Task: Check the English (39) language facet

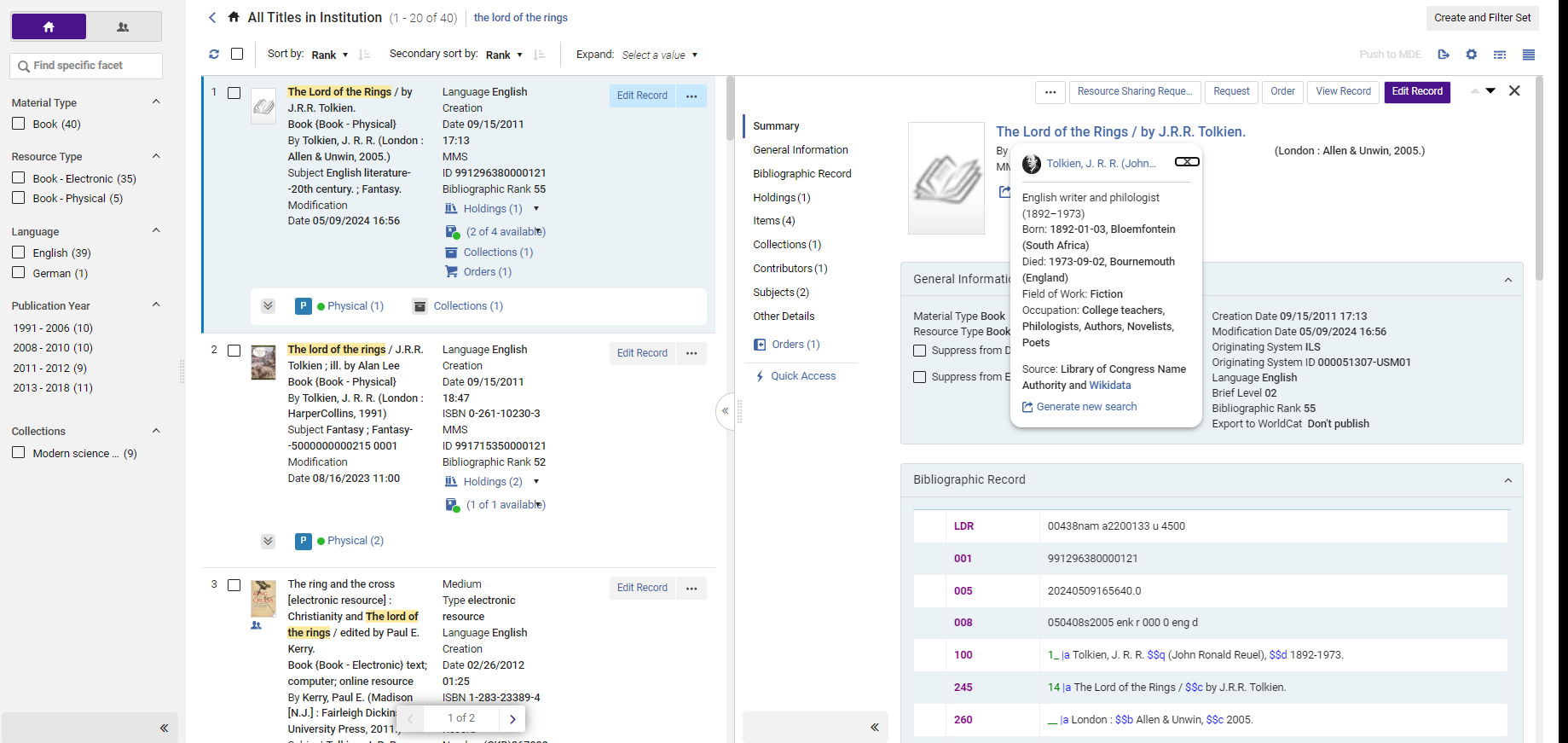Action: 19,253
